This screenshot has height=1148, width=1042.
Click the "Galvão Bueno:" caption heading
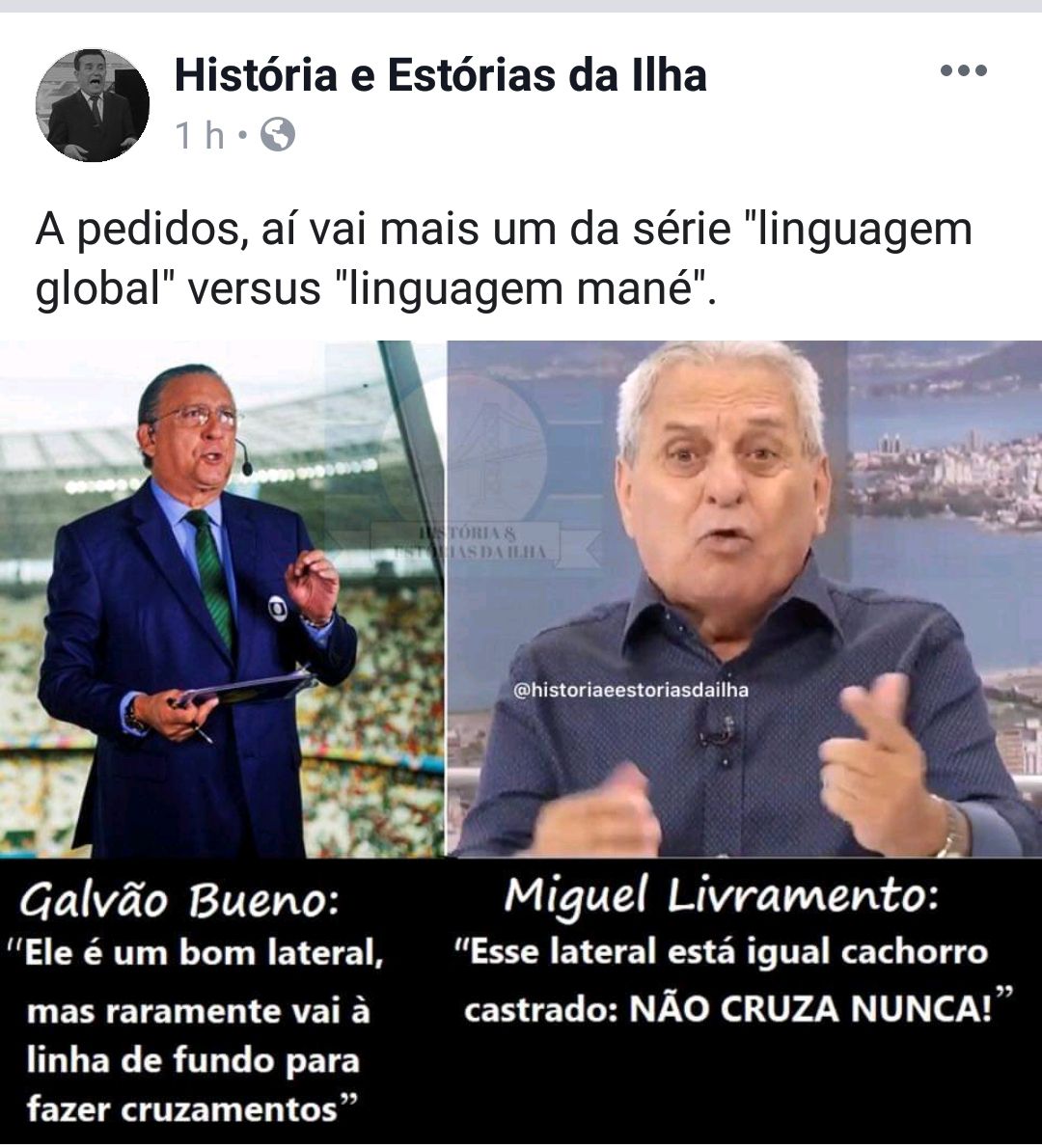[x=178, y=900]
